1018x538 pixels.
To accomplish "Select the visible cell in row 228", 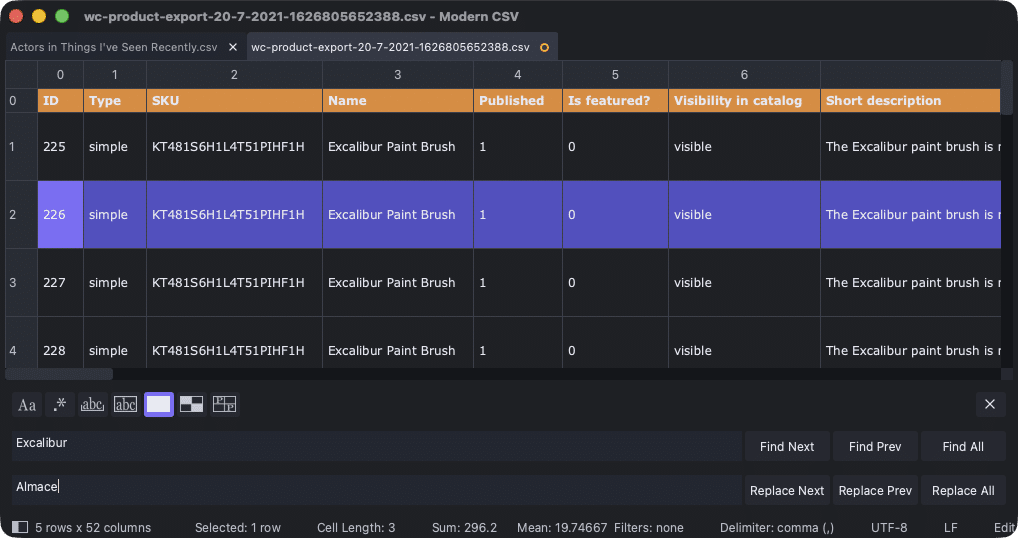I will click(745, 343).
